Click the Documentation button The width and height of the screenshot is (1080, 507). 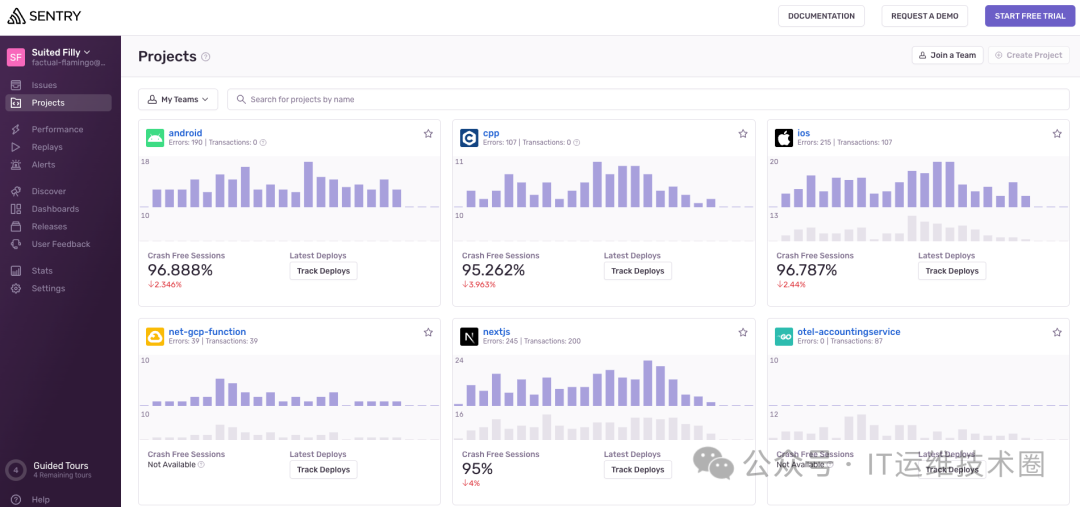coord(821,16)
